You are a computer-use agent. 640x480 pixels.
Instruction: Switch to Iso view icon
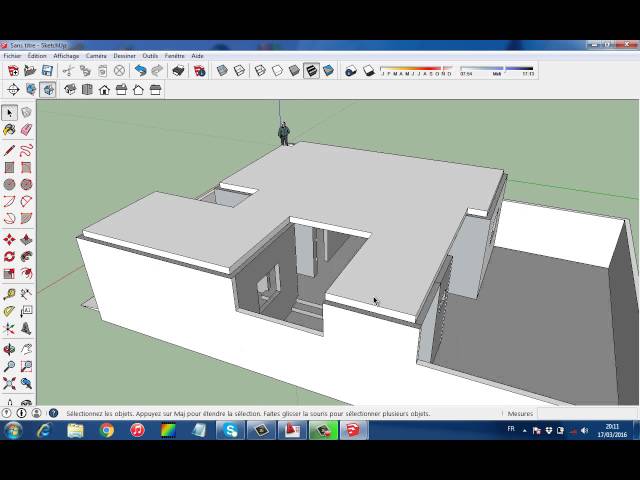(71, 90)
